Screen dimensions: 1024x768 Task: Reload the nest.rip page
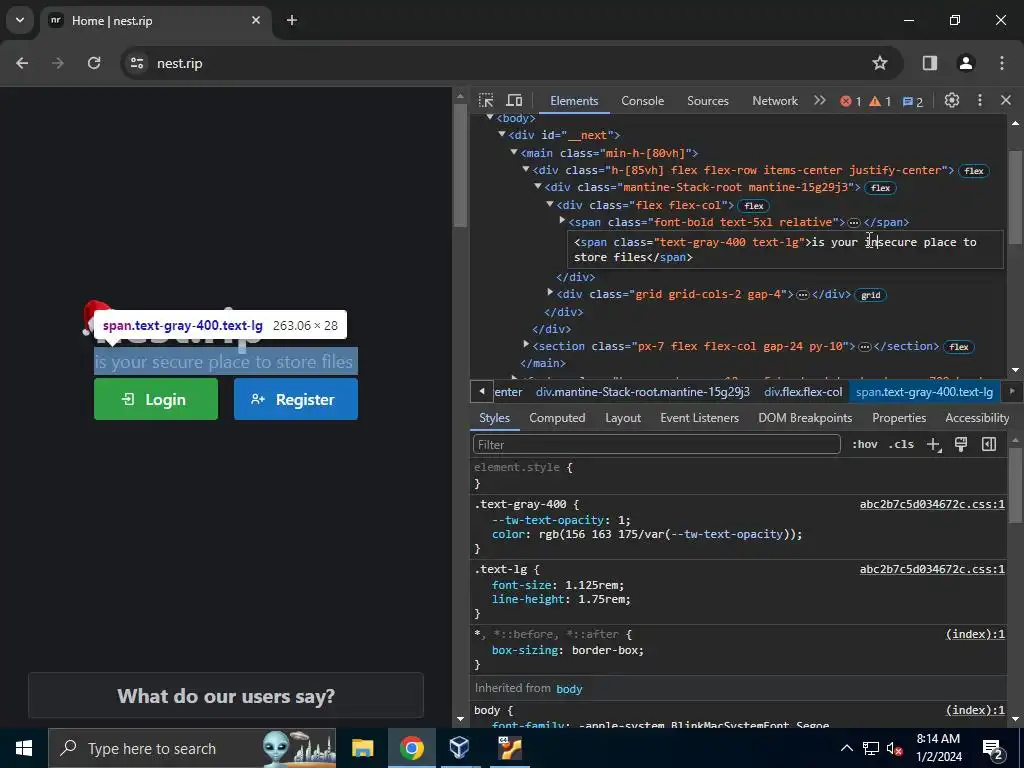tap(94, 63)
